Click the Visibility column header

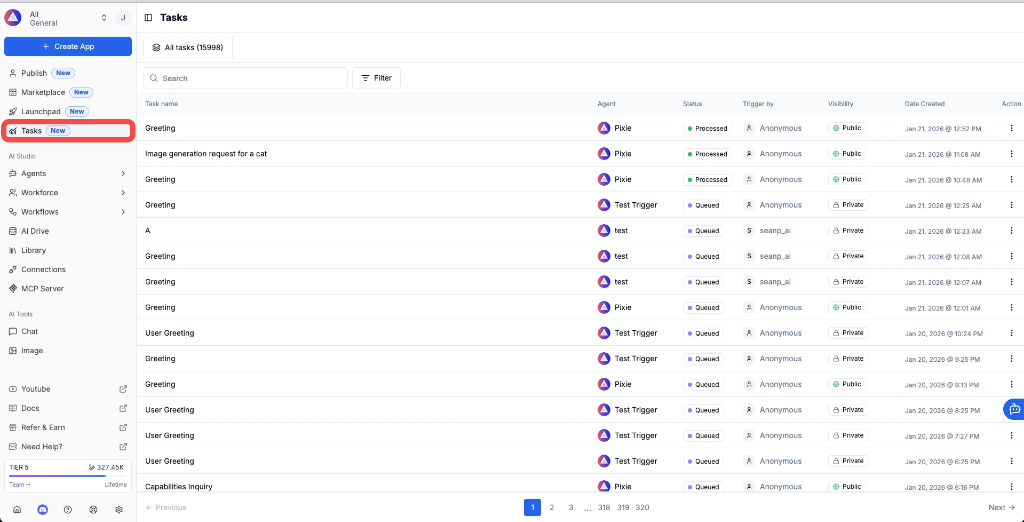840,104
